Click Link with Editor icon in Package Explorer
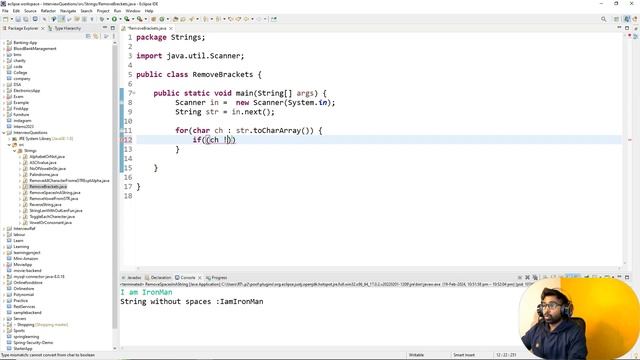 coord(96,36)
